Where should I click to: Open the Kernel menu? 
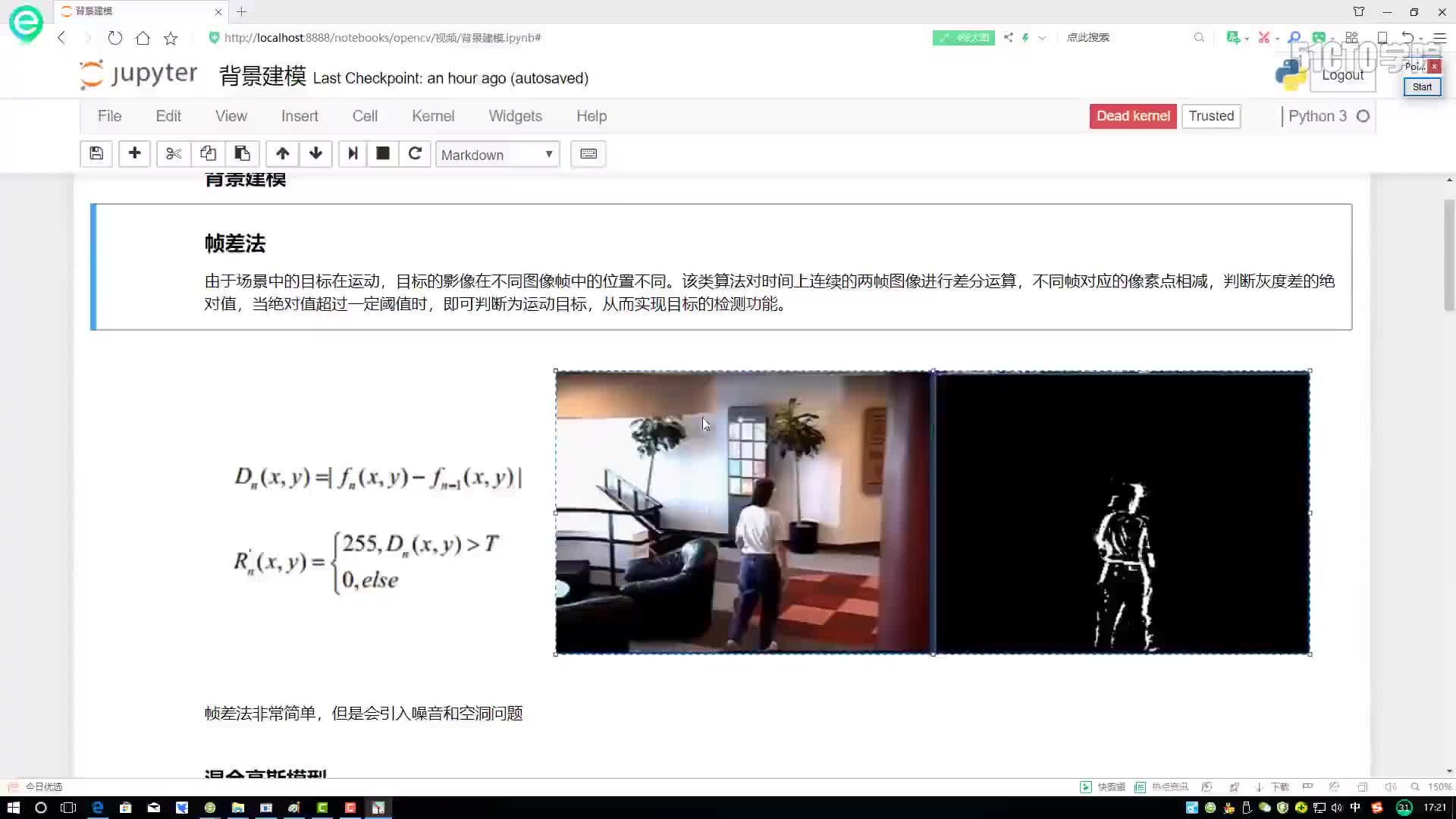433,116
